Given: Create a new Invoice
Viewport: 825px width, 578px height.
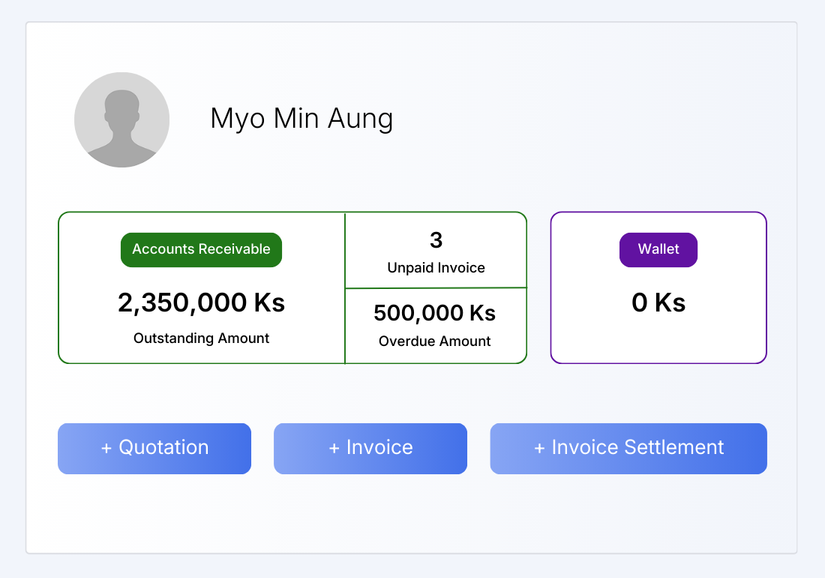Looking at the screenshot, I should 370,448.
